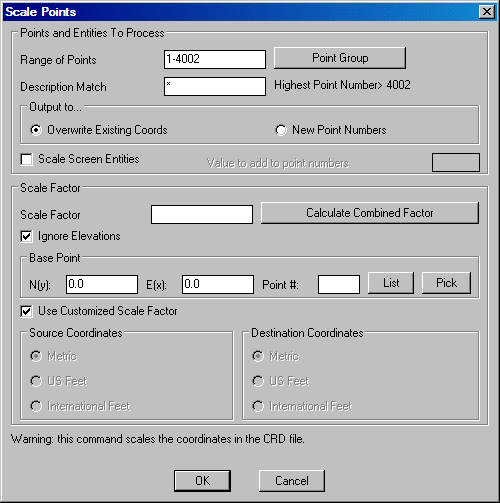Image resolution: width=500 pixels, height=503 pixels.
Task: Confirm with the OK button
Action: 202,481
